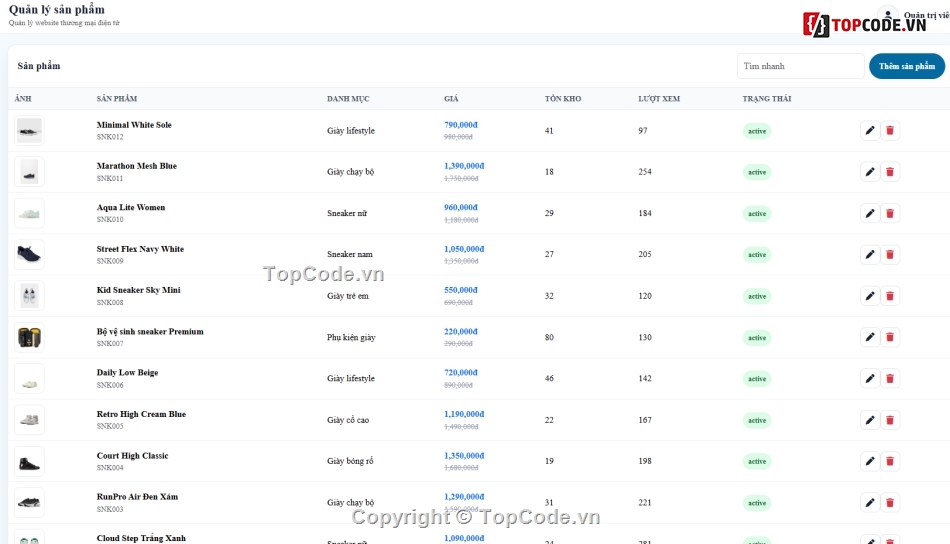Click the TỒN KHO column header
Viewport: 950px width, 544px height.
pos(563,99)
